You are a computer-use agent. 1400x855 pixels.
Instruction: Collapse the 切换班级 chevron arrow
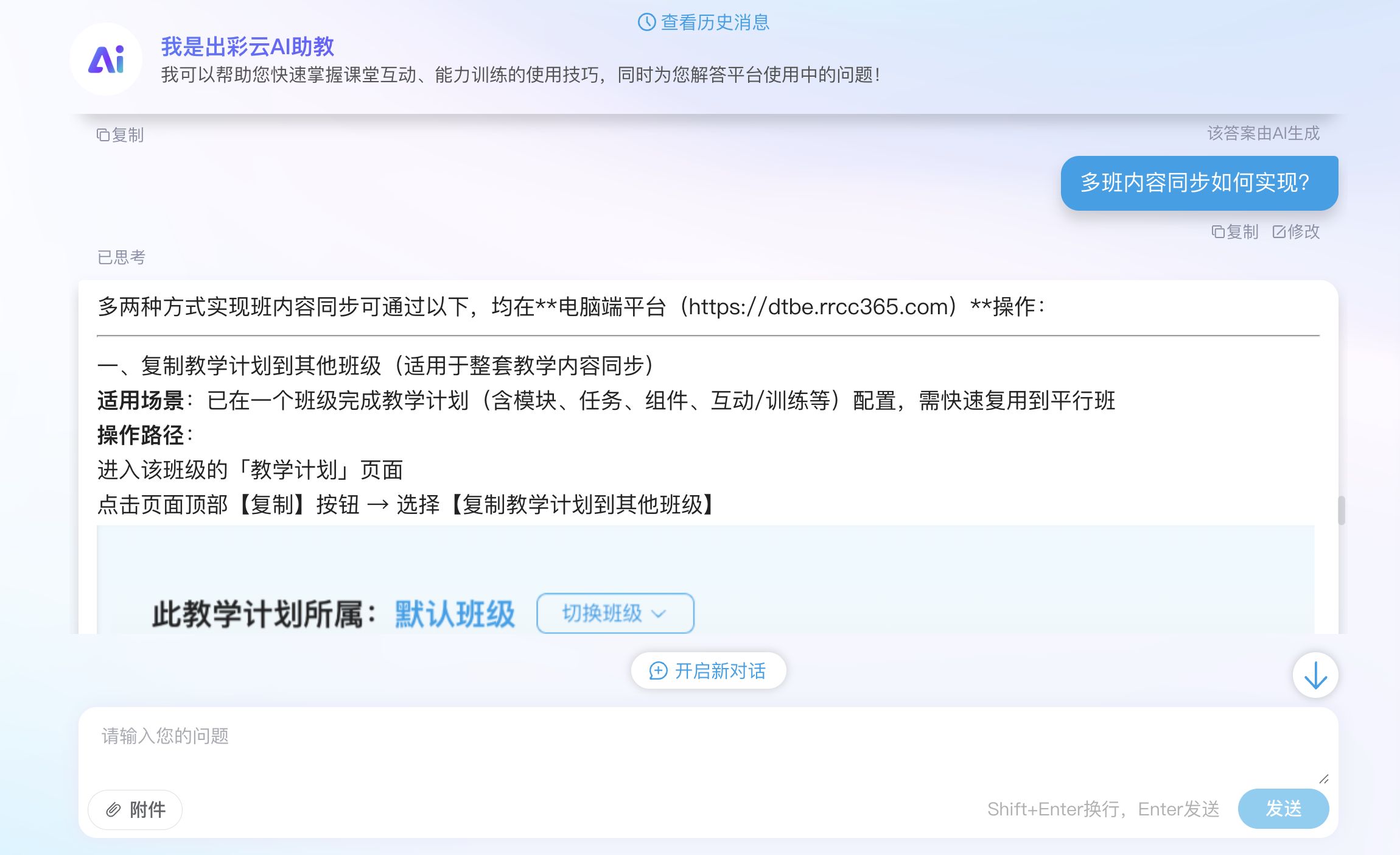pos(660,615)
